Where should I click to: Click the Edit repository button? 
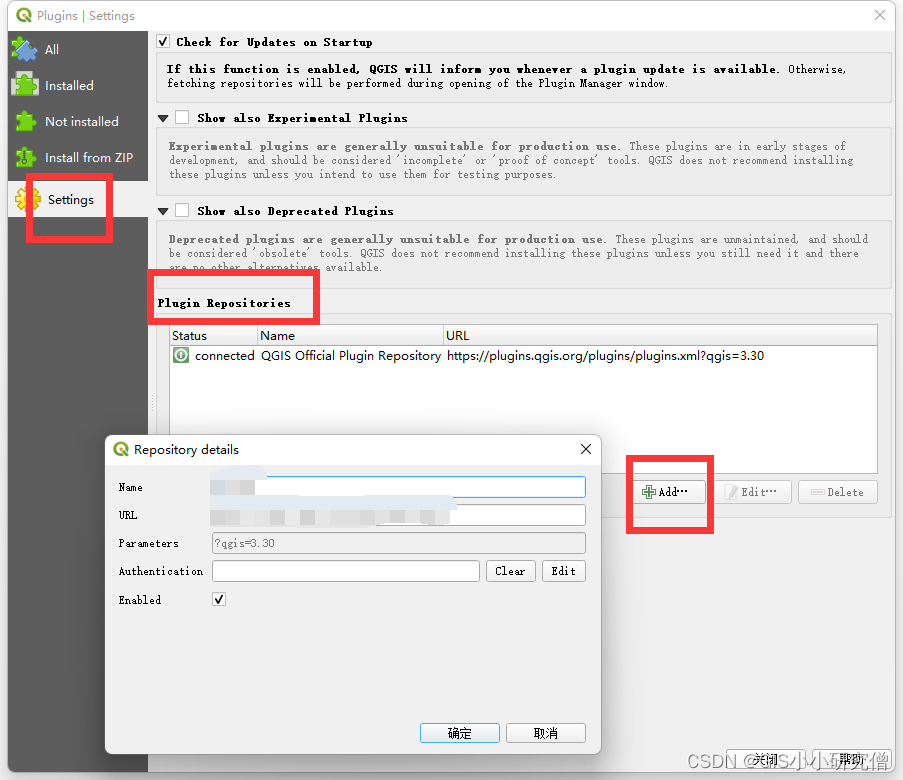[x=754, y=492]
